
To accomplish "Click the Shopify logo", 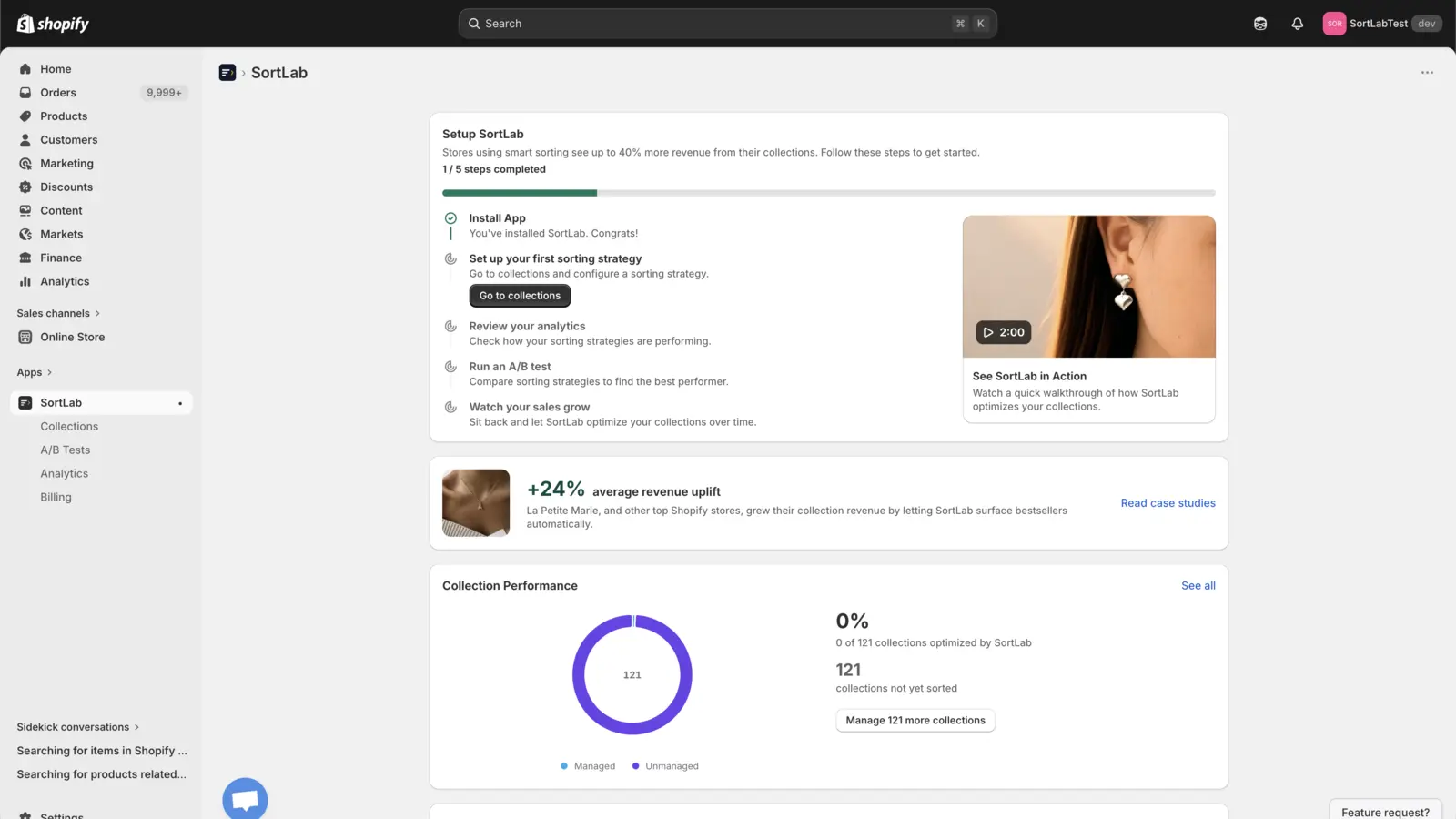I will [x=53, y=24].
